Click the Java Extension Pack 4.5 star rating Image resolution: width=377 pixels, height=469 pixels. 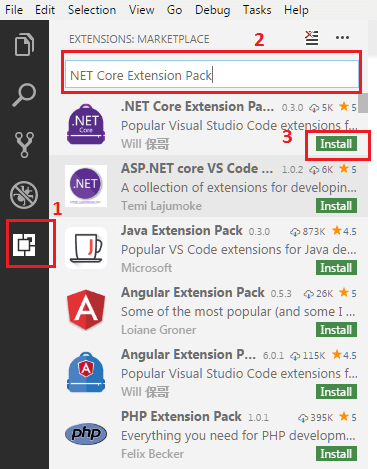tap(344, 231)
